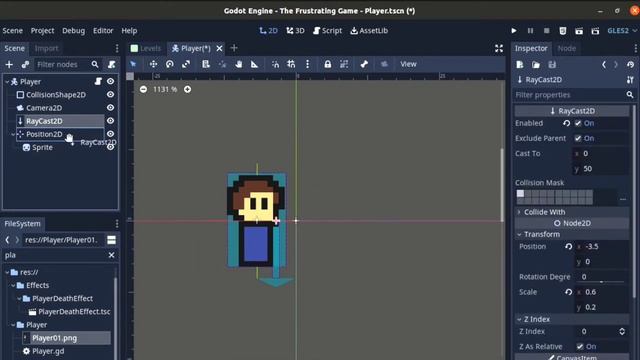Zoom in with plus icon in viewport

(x=187, y=89)
